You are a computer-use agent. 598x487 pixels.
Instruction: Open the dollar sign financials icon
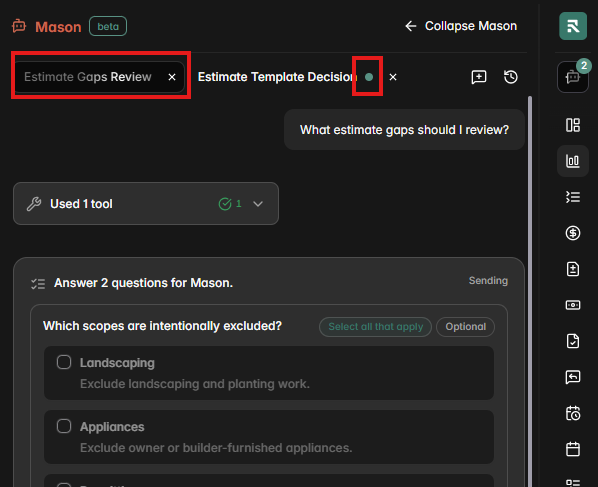(x=572, y=233)
